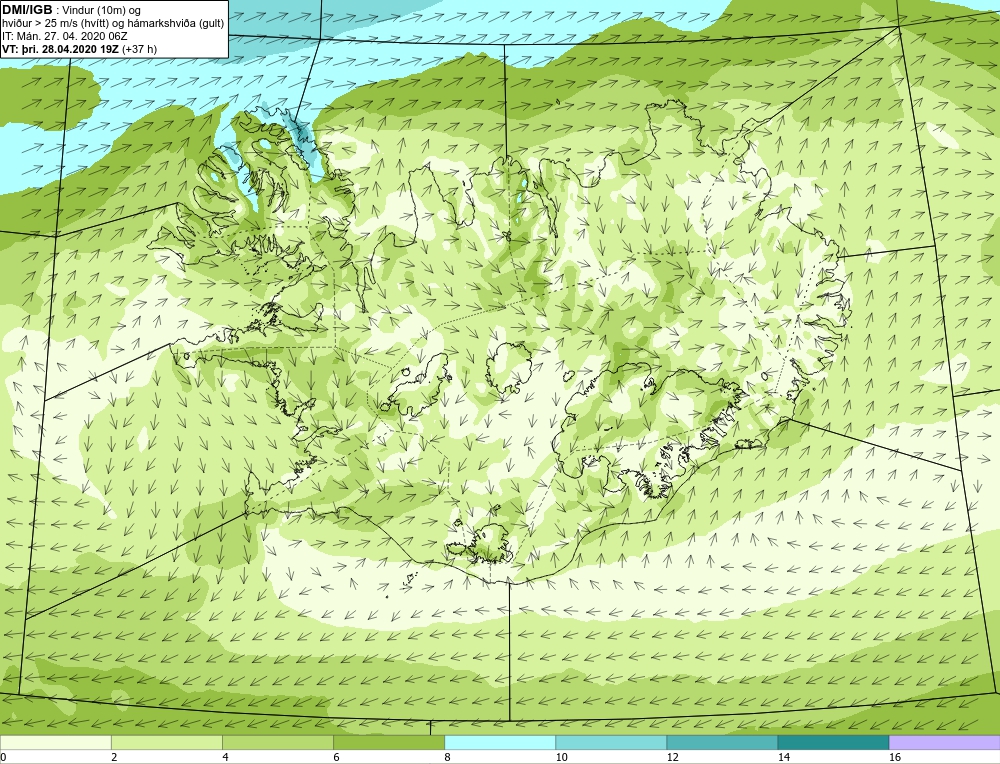Image resolution: width=1000 pixels, height=764 pixels.
Task: Click the 14–16 m/s dark teal legend swatch
Action: (833, 742)
